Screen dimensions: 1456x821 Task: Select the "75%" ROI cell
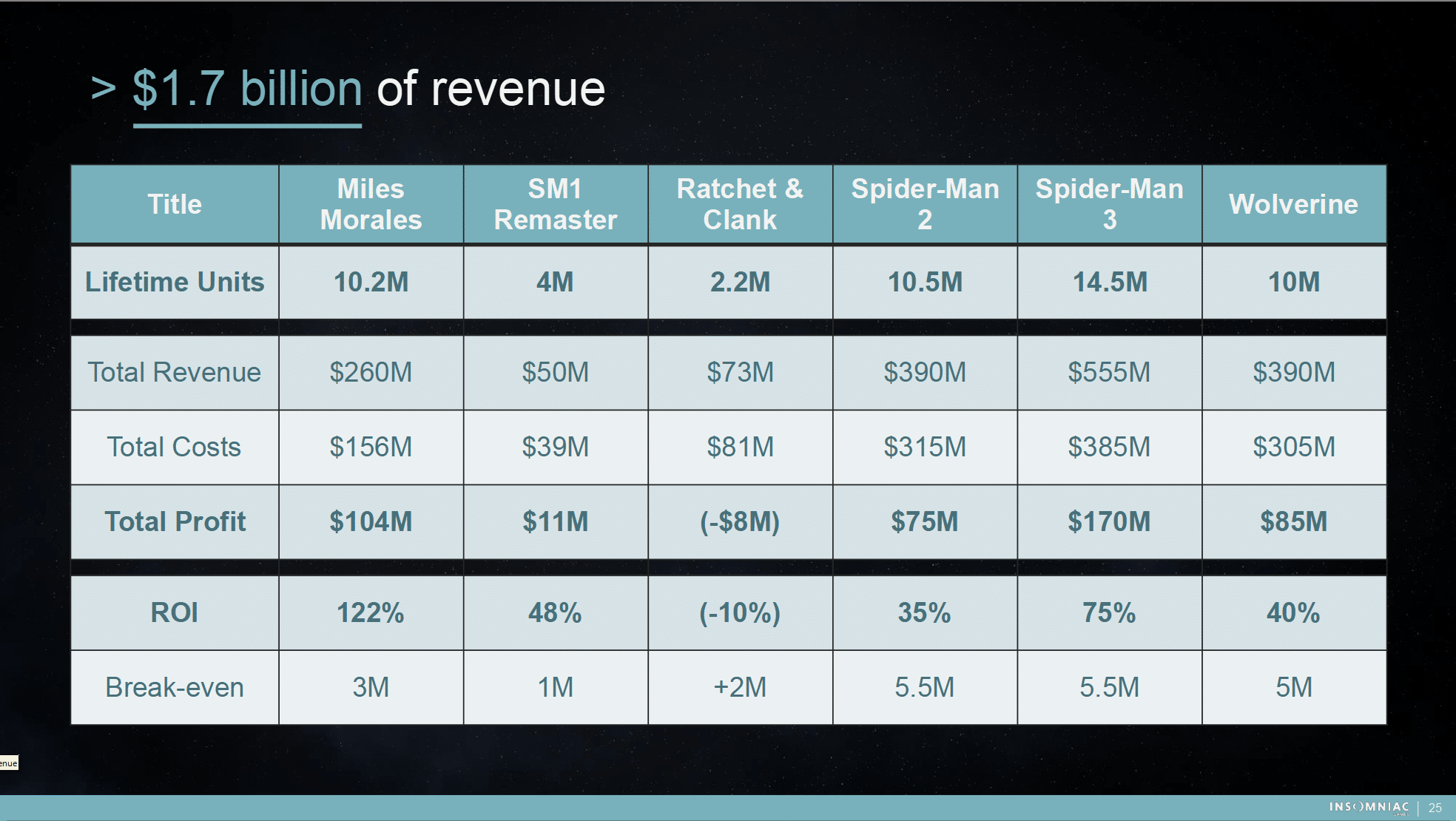(1110, 612)
